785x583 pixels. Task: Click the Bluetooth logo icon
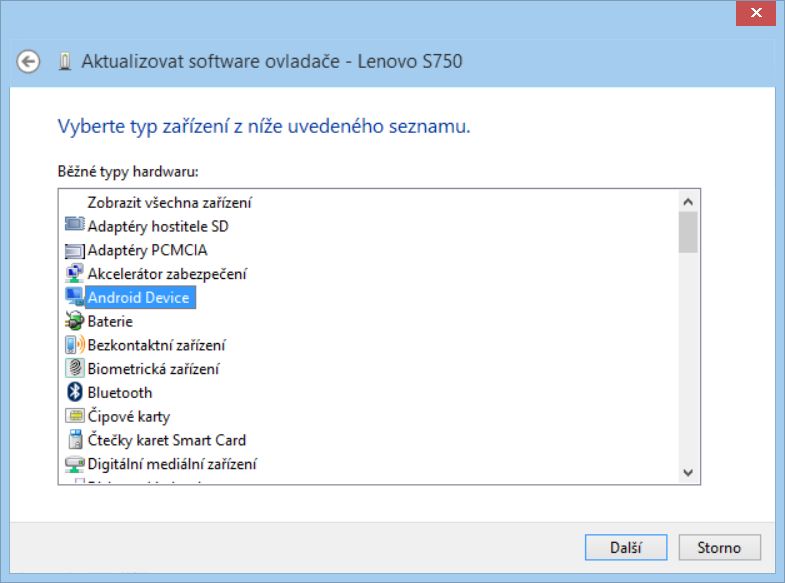coord(75,392)
